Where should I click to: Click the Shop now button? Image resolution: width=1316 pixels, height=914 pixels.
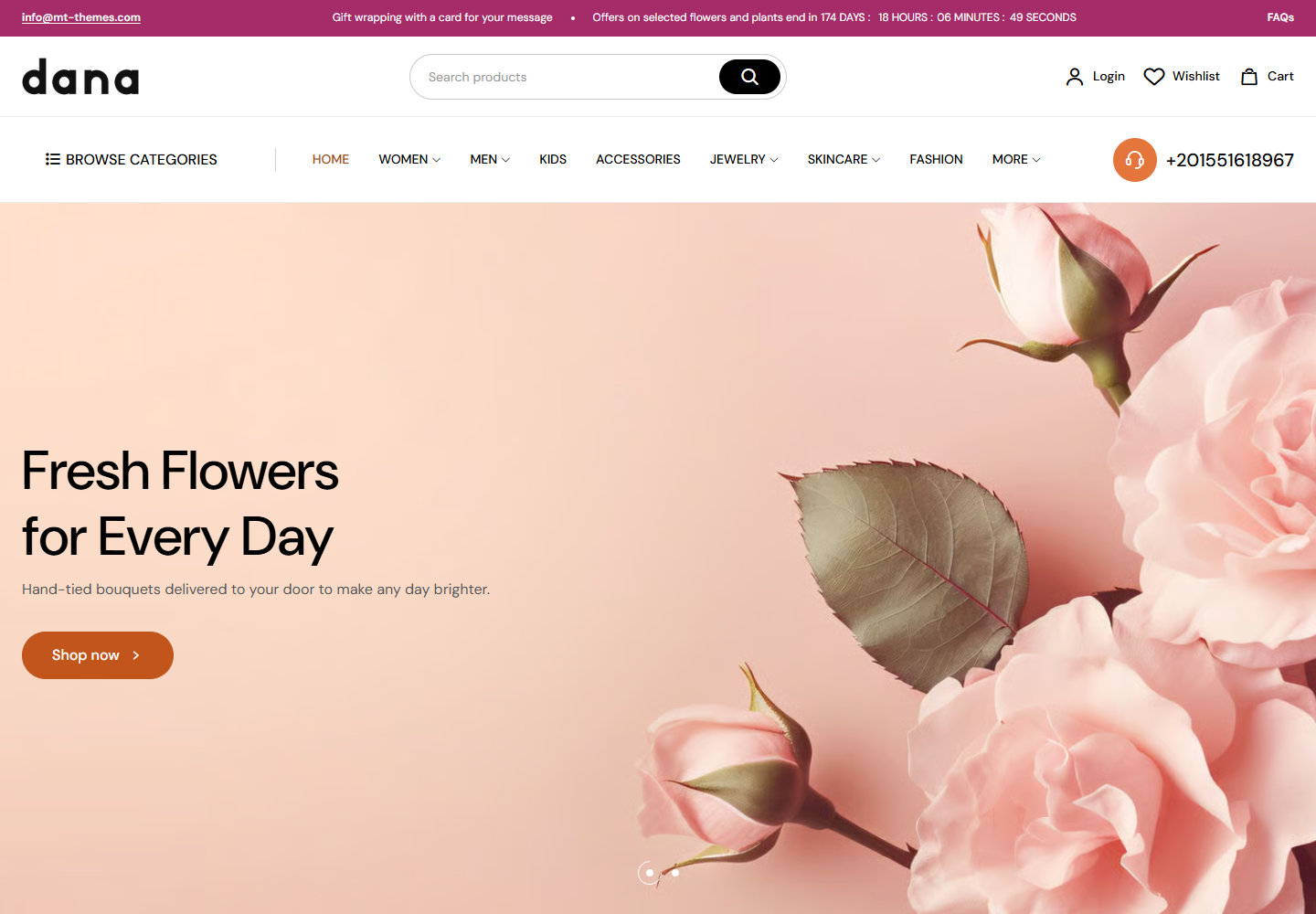click(x=98, y=655)
